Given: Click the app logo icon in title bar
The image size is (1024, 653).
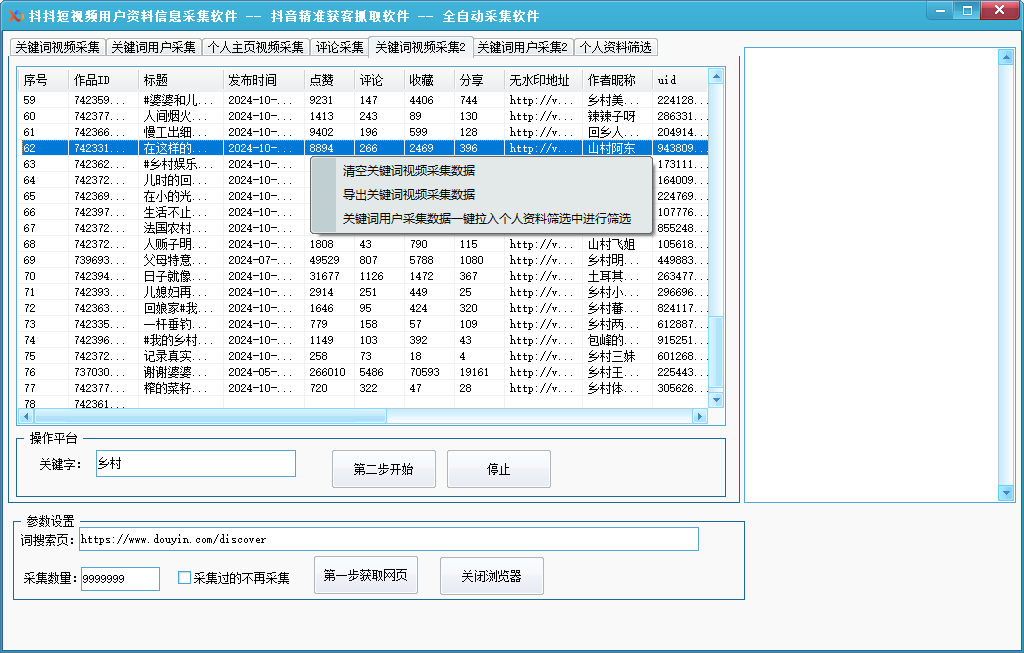Looking at the screenshot, I should pyautogui.click(x=16, y=15).
